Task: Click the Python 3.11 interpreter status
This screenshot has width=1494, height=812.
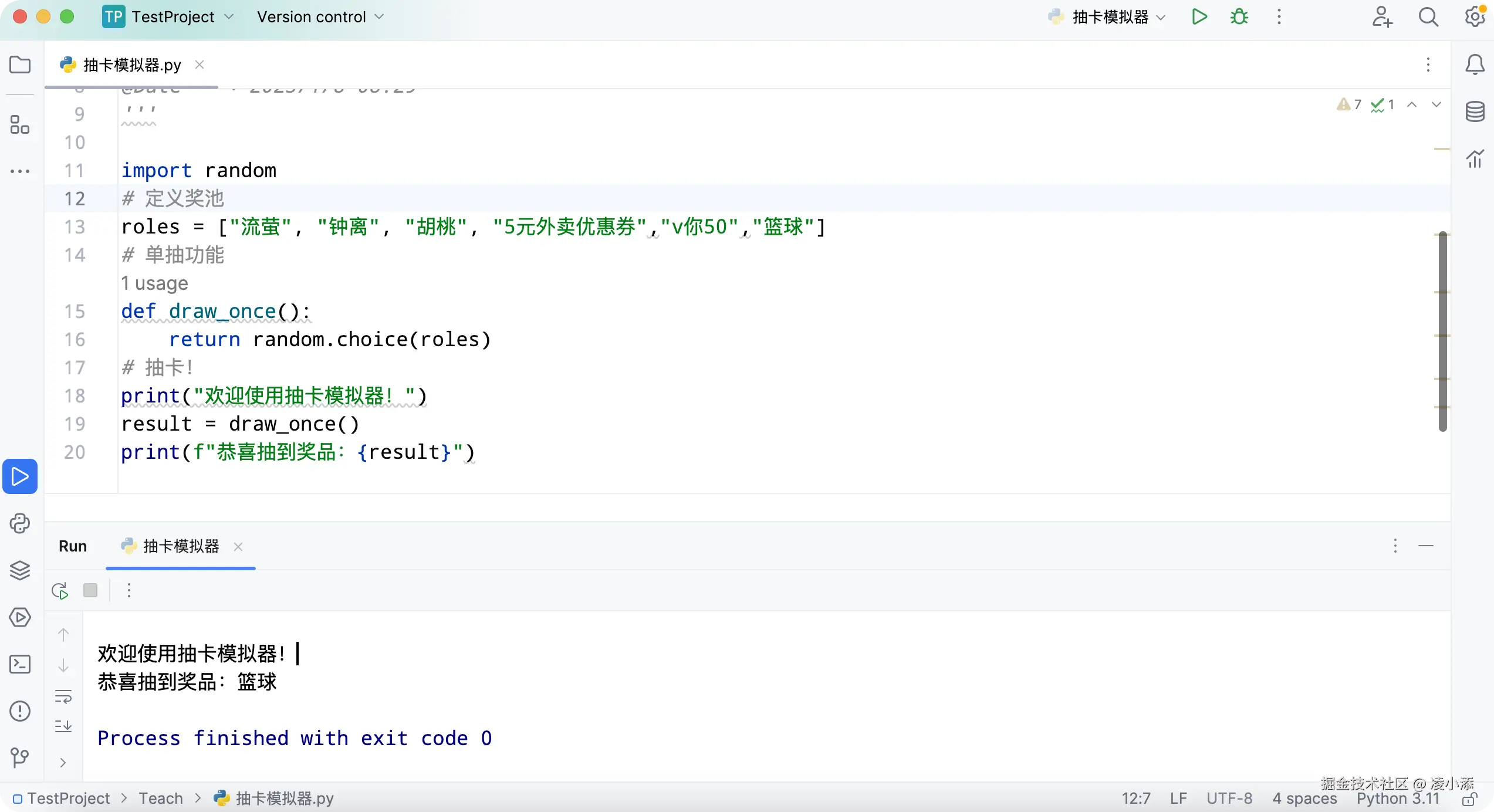Action: coord(1398,799)
